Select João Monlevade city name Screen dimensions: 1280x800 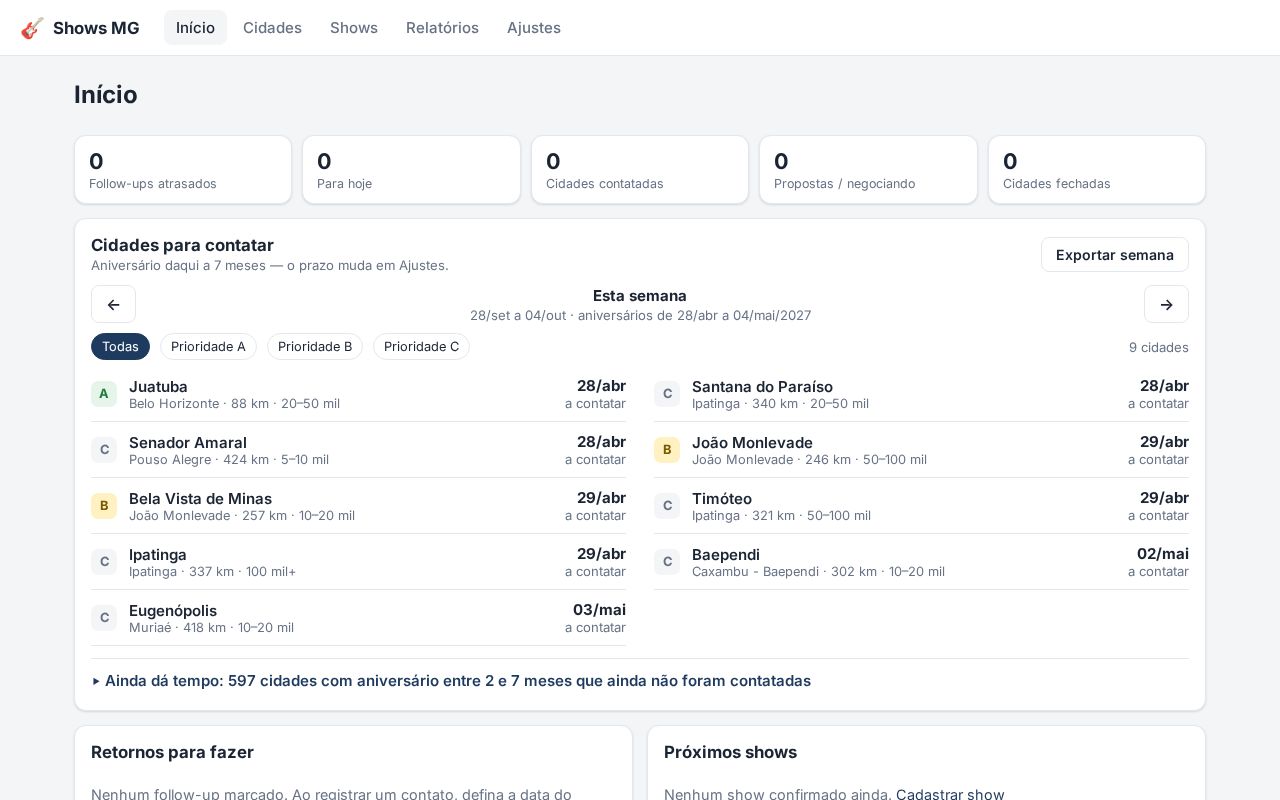click(x=752, y=442)
